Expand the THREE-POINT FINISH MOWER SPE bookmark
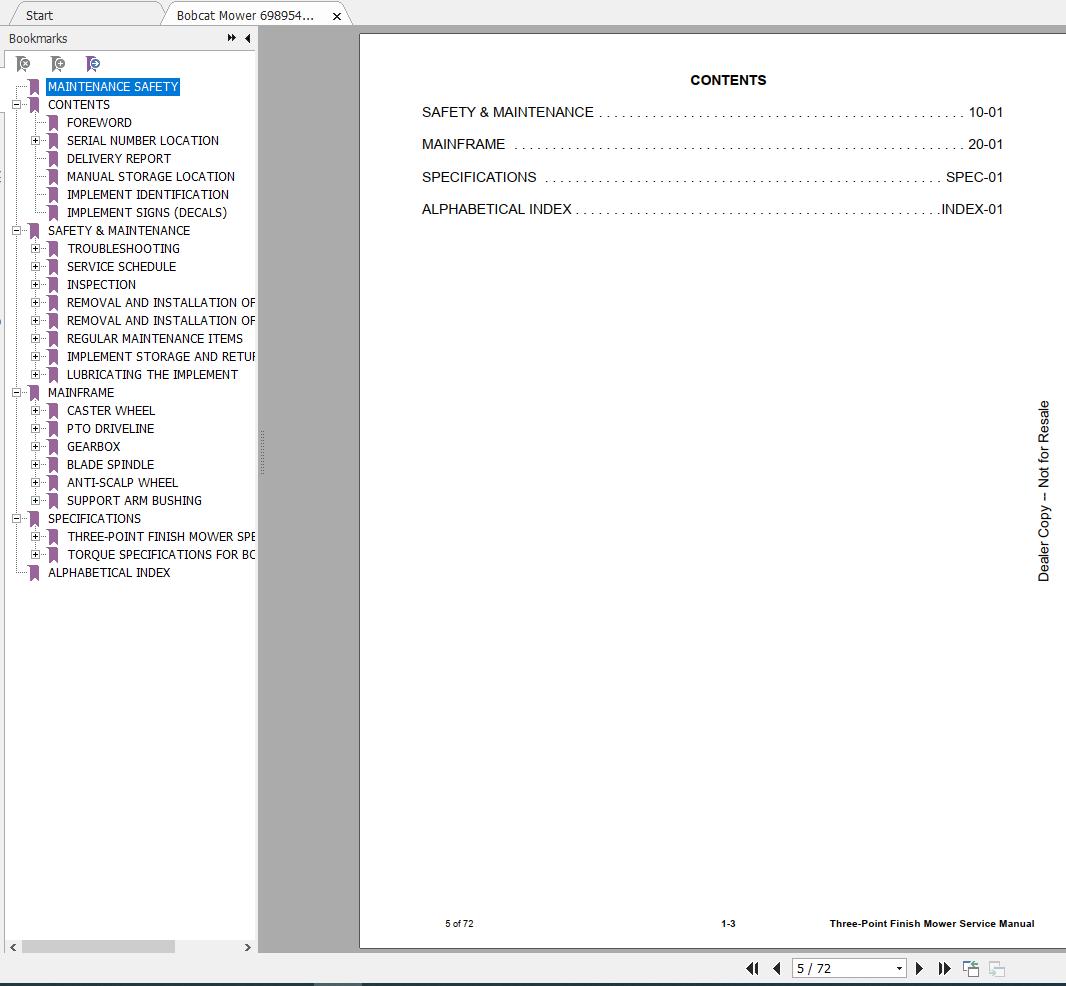The image size is (1066, 986). 35,537
